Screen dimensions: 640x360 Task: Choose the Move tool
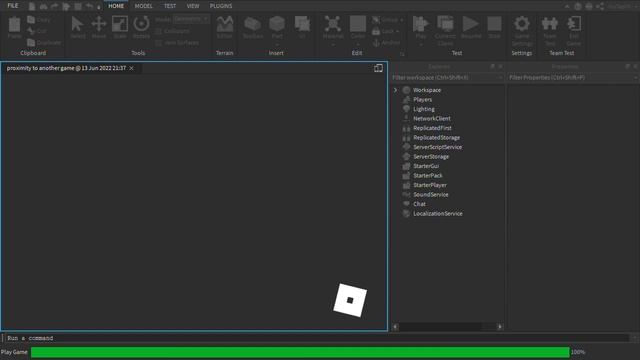[x=99, y=24]
